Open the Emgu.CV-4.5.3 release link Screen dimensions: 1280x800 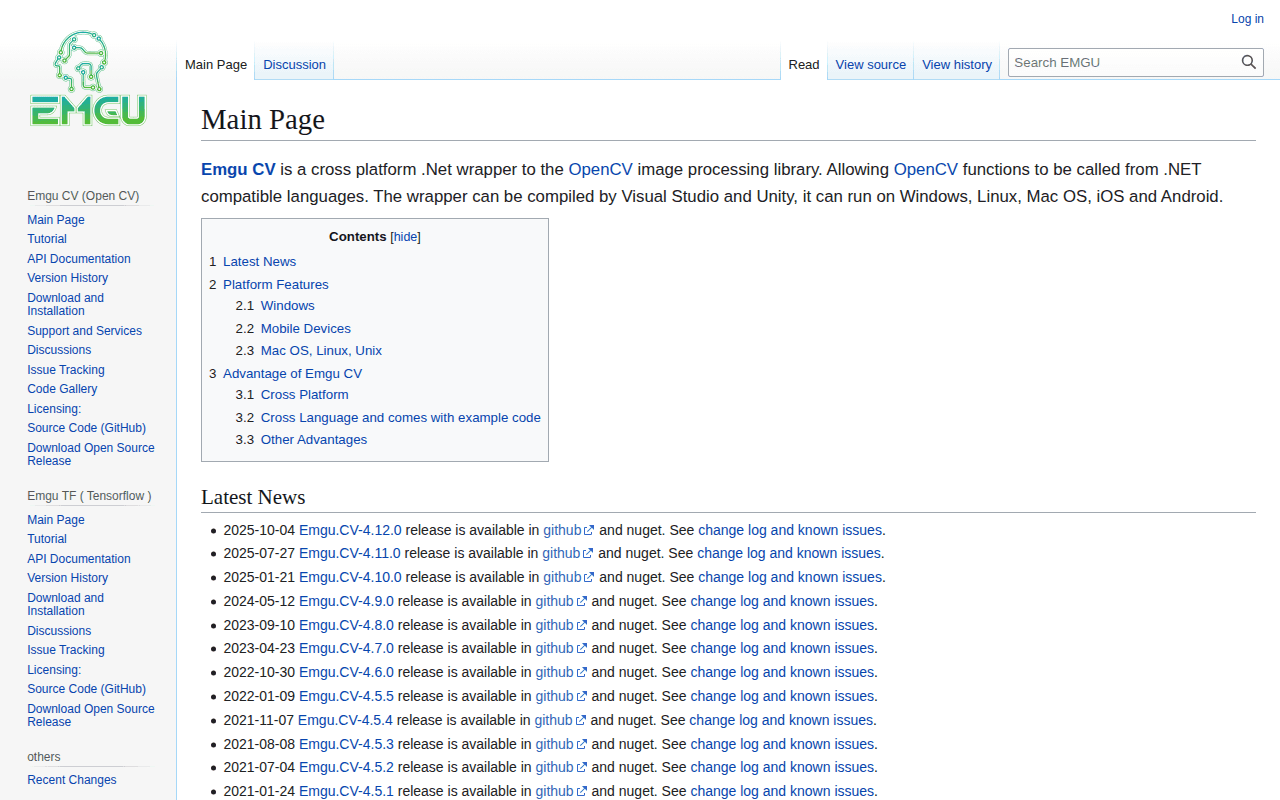pyautogui.click(x=346, y=744)
